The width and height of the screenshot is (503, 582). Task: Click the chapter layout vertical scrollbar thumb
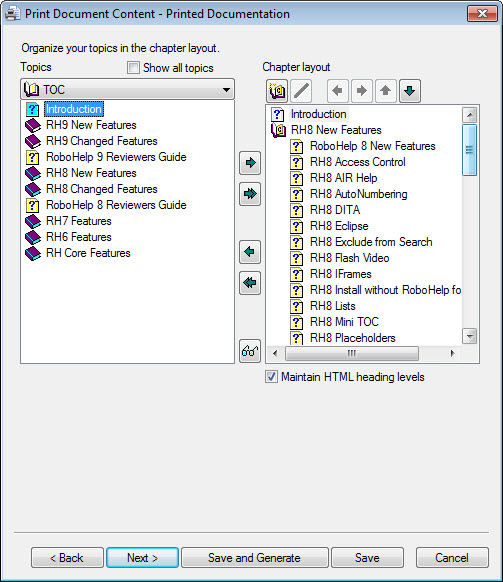tap(470, 150)
